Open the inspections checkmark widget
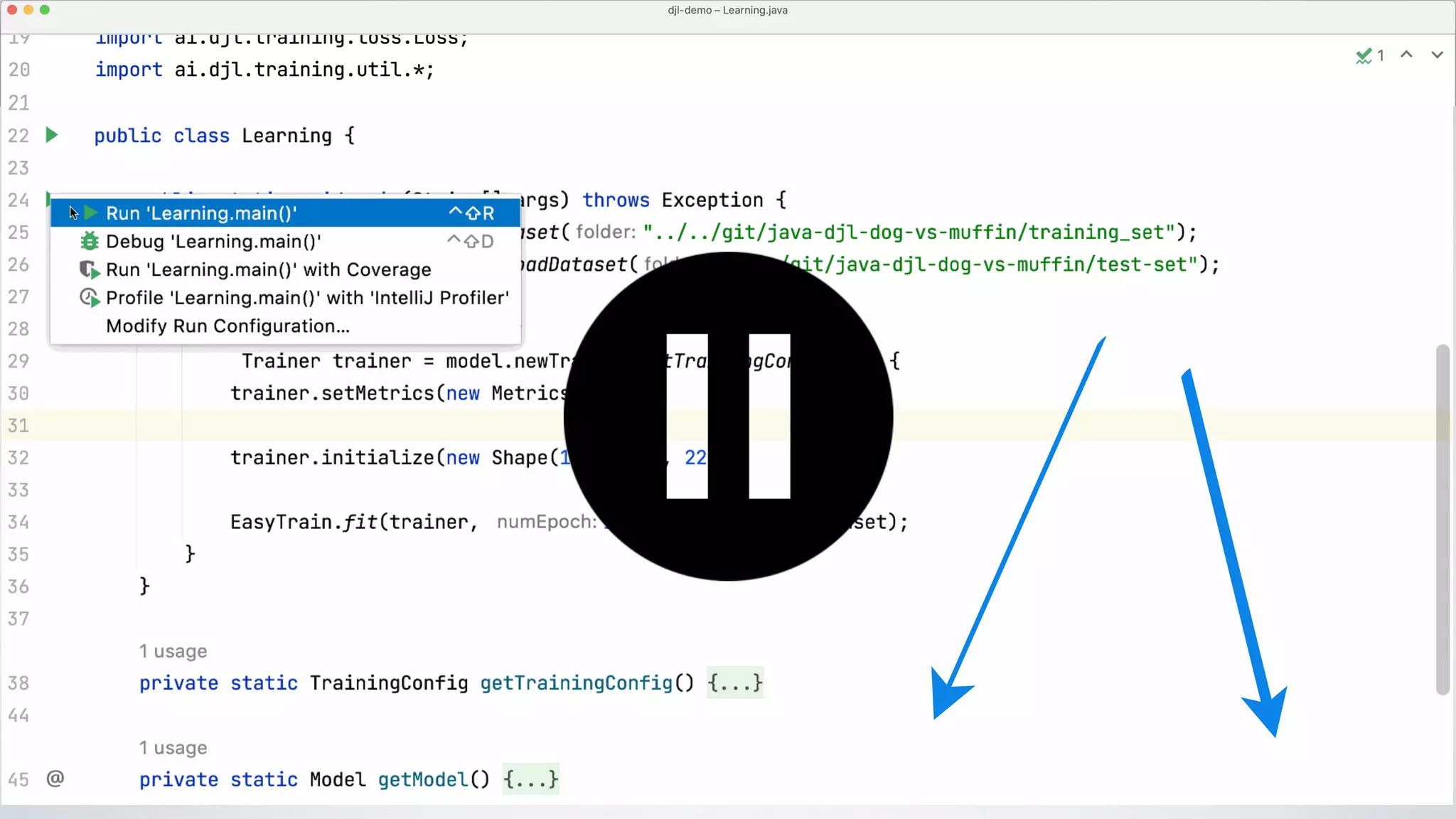Viewport: 1456px width, 819px height. [1369, 55]
